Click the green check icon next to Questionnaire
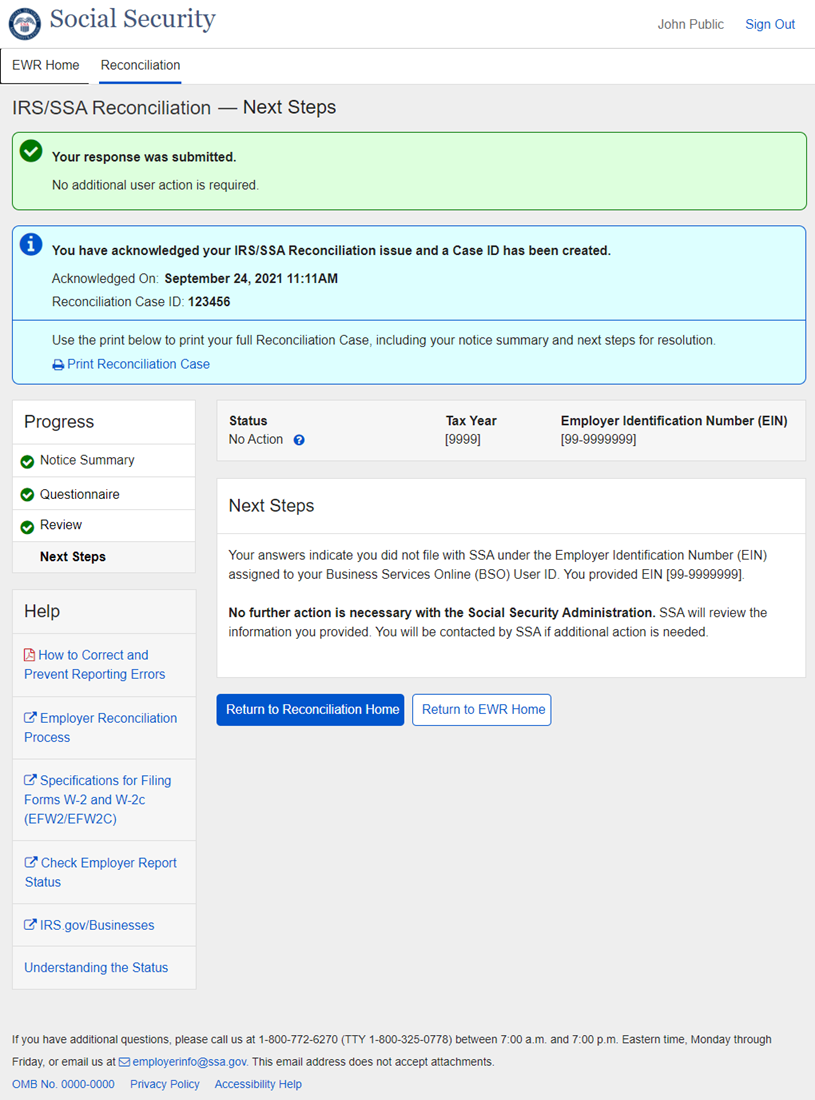 click(x=27, y=495)
